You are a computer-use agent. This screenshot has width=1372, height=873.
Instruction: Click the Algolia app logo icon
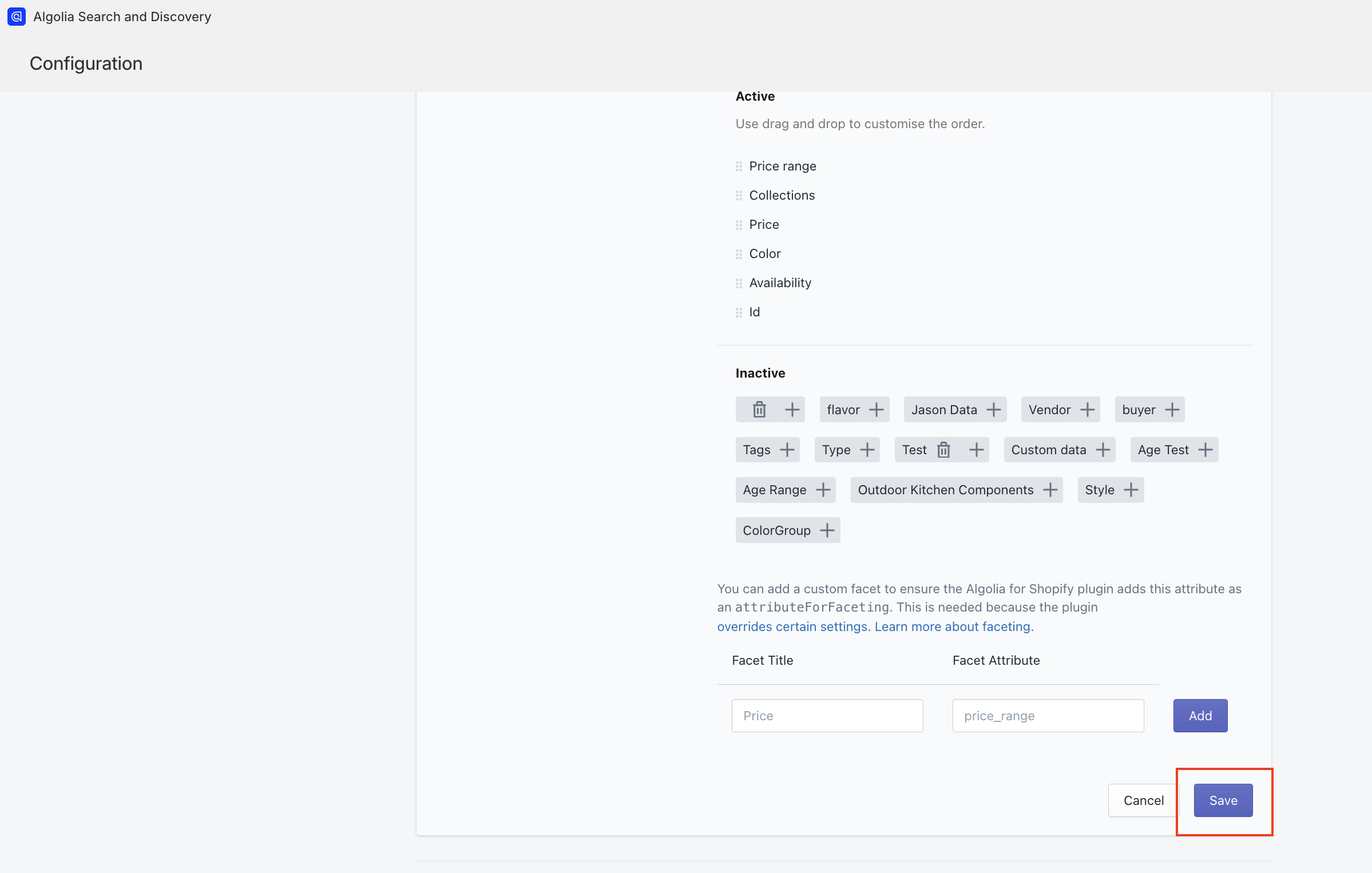coord(17,17)
